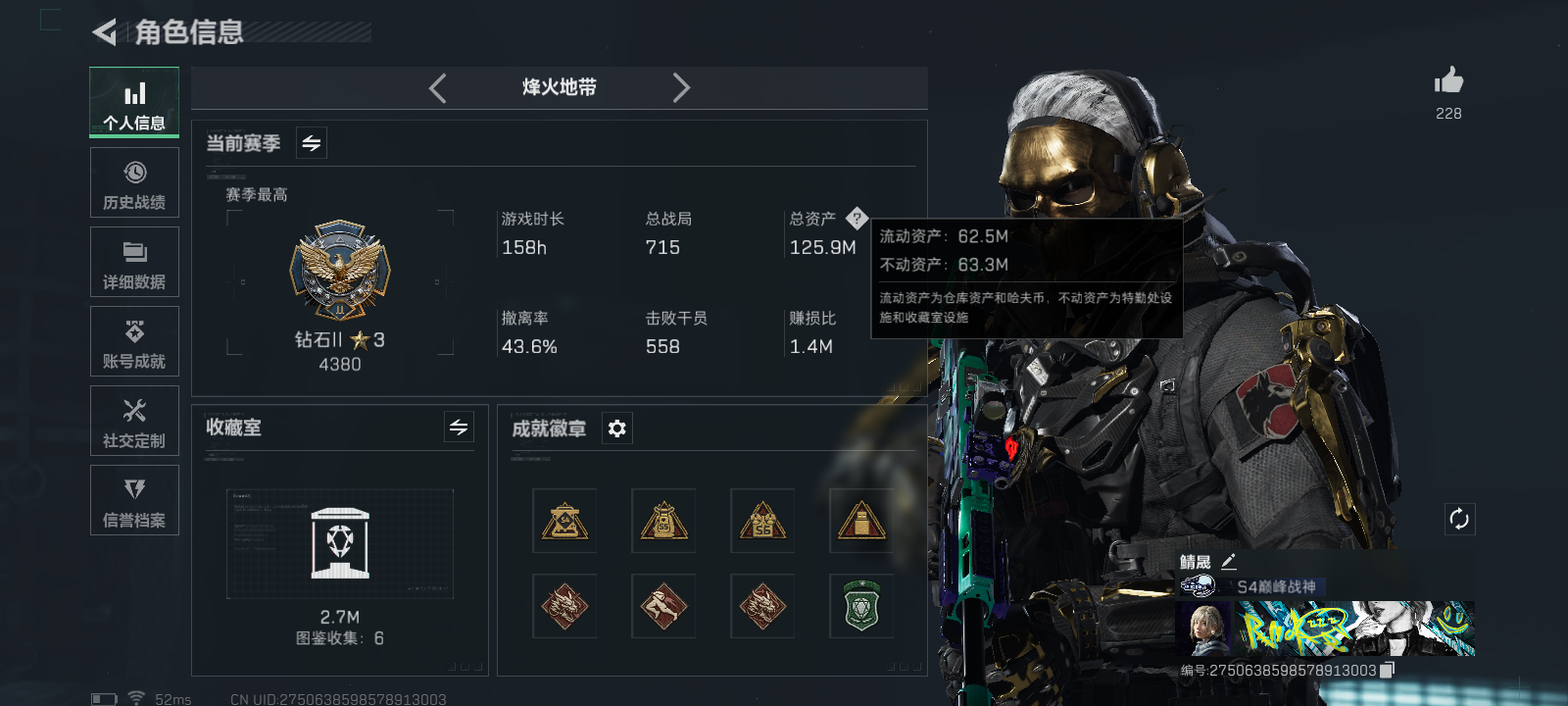Screen dimensions: 1568x706
Task: Open the 烽火地带 mode selector title
Action: (x=560, y=87)
